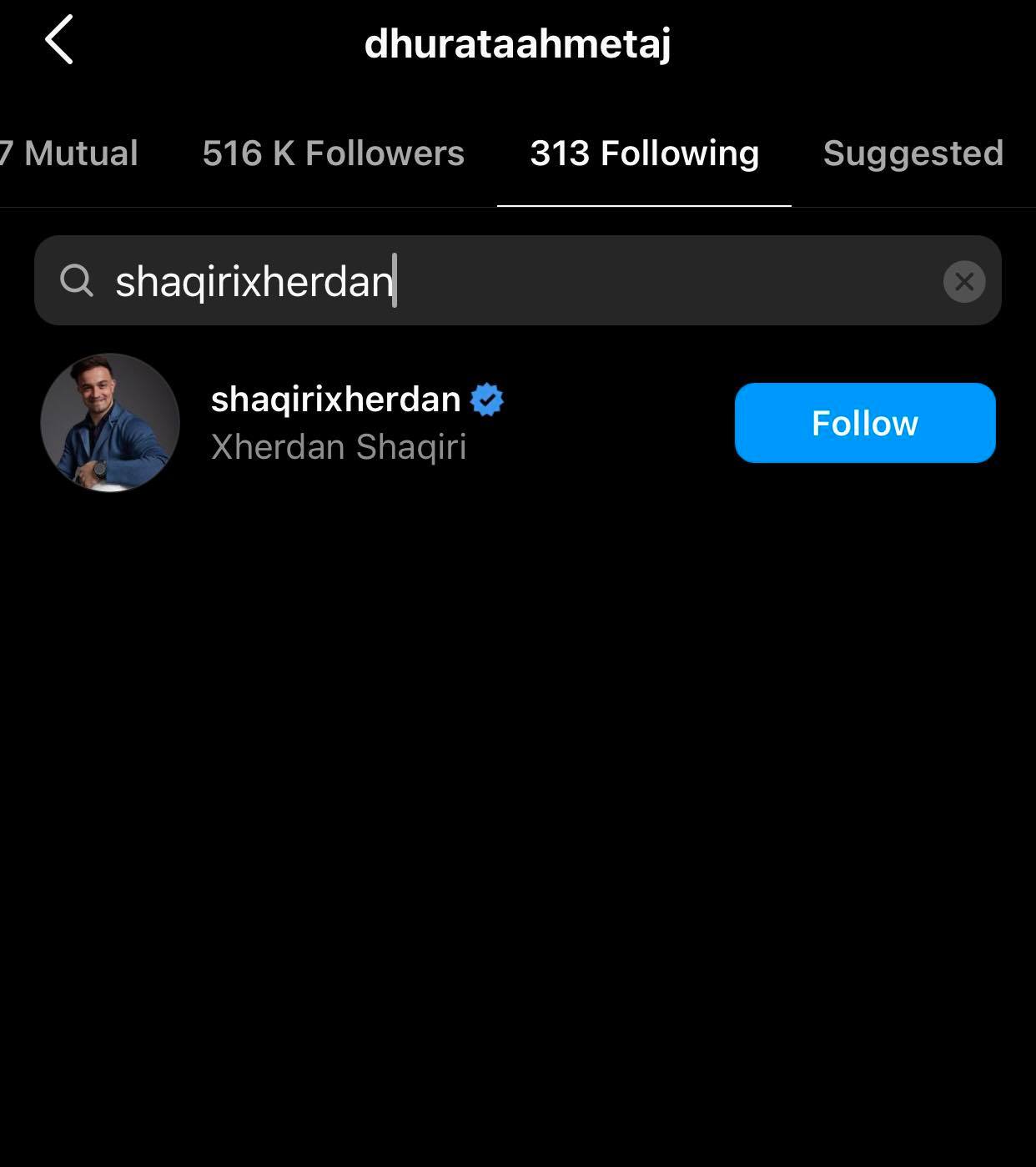Click the magnifying glass search icon
Viewport: 1036px width, 1167px height.
point(77,280)
